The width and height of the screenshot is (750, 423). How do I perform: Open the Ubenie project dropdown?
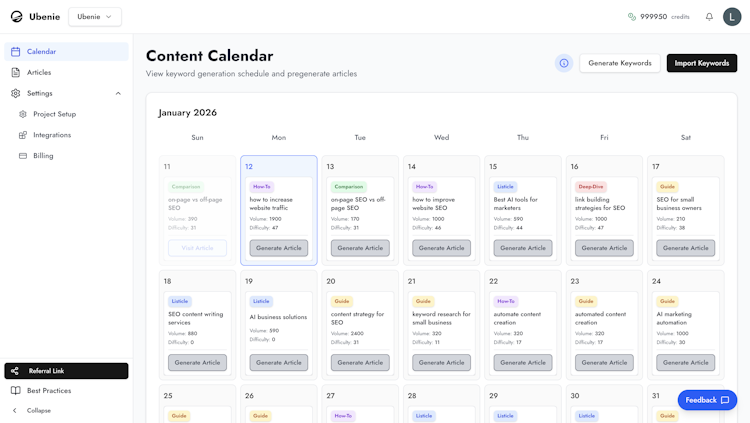95,17
